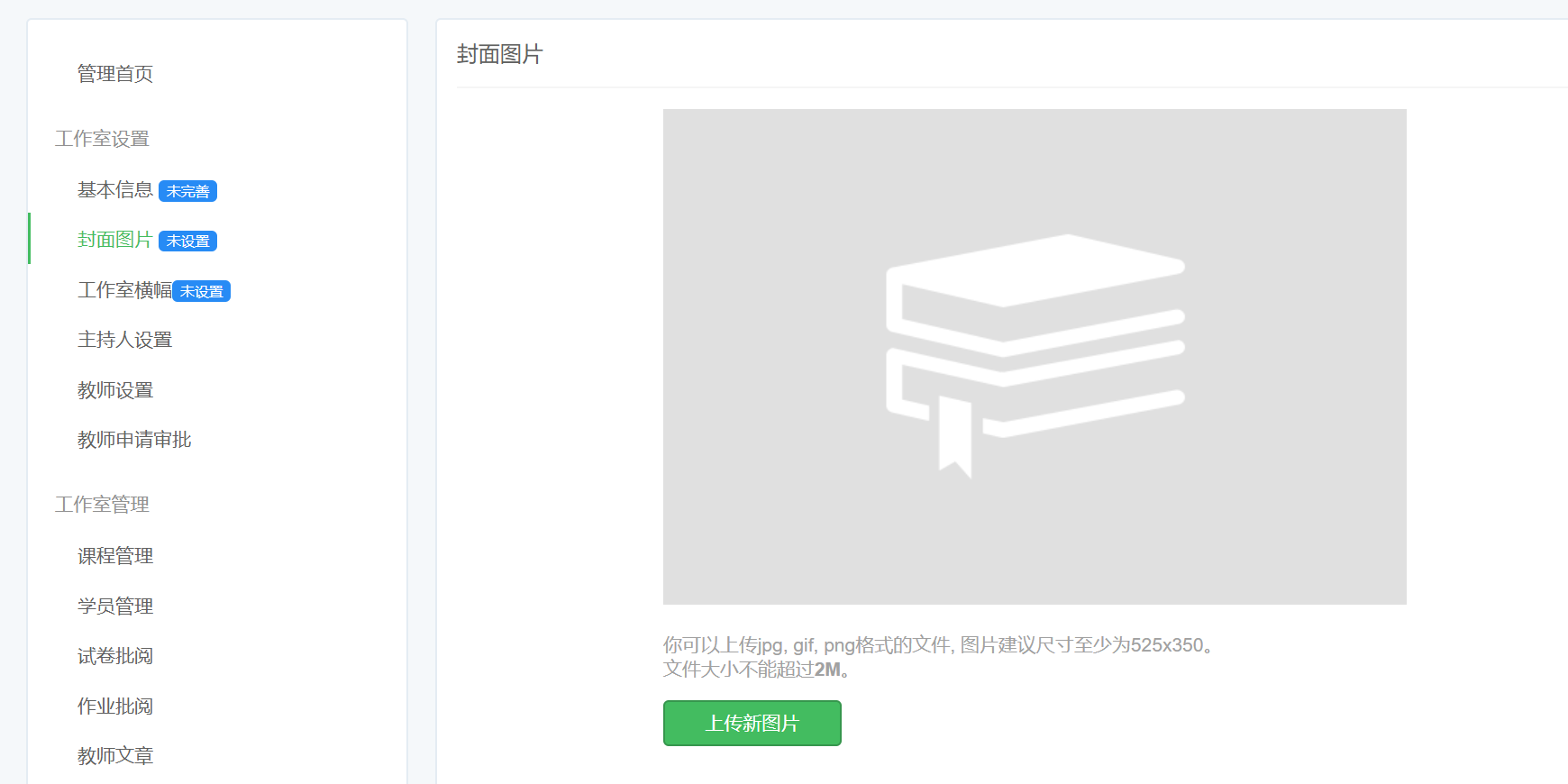The image size is (1568, 784).
Task: Open 主持人设置 page
Action: coord(124,340)
